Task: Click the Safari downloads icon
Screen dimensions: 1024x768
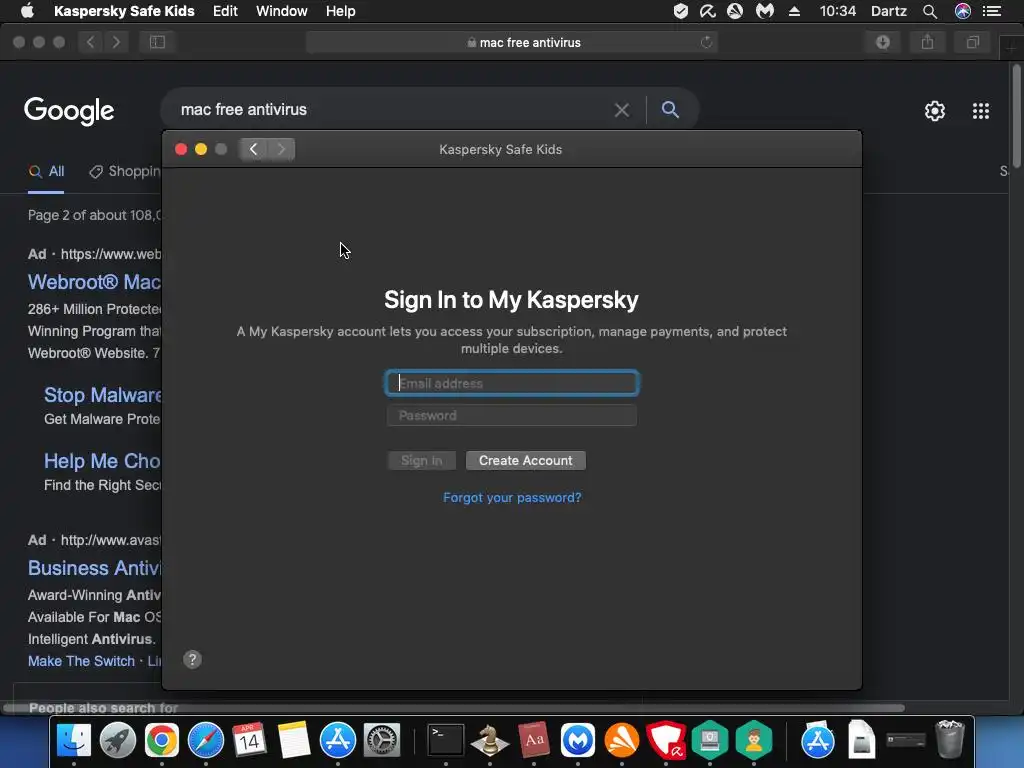Action: pyautogui.click(x=883, y=42)
